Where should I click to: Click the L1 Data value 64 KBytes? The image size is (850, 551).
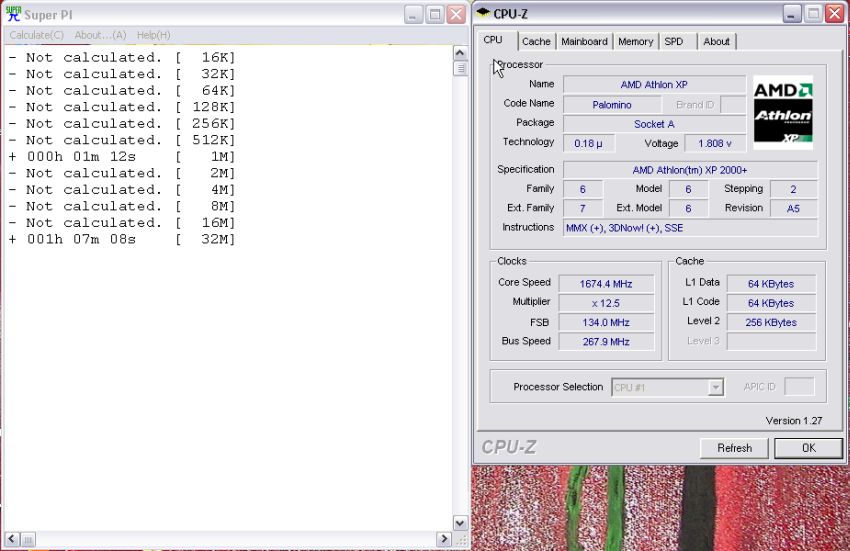[771, 284]
